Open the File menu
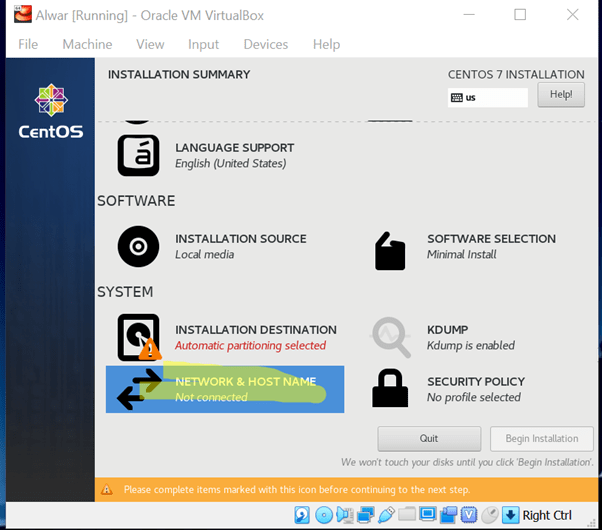The width and height of the screenshot is (602, 530). pos(28,44)
